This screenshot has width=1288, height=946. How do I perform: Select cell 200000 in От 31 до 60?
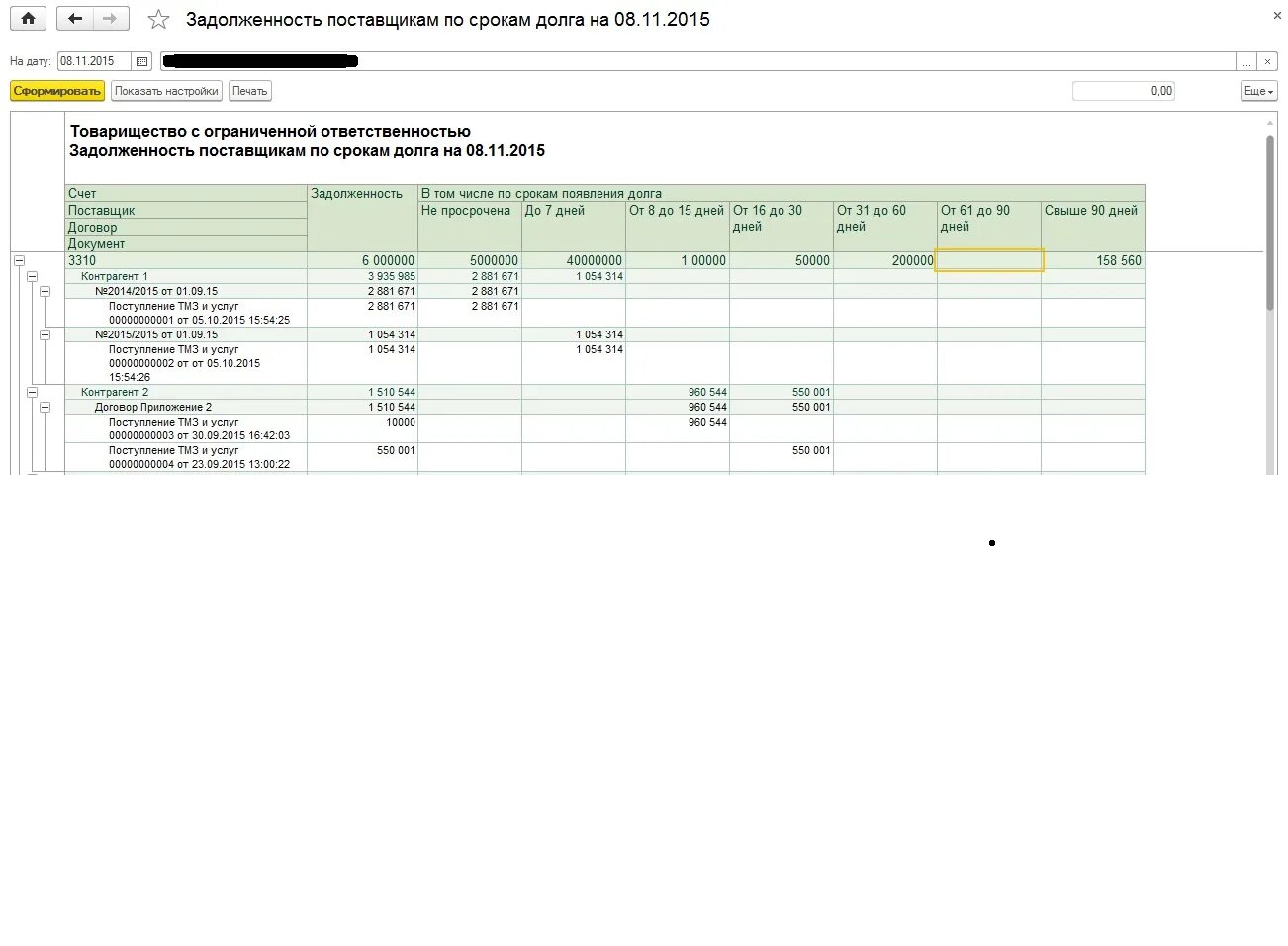[885, 260]
